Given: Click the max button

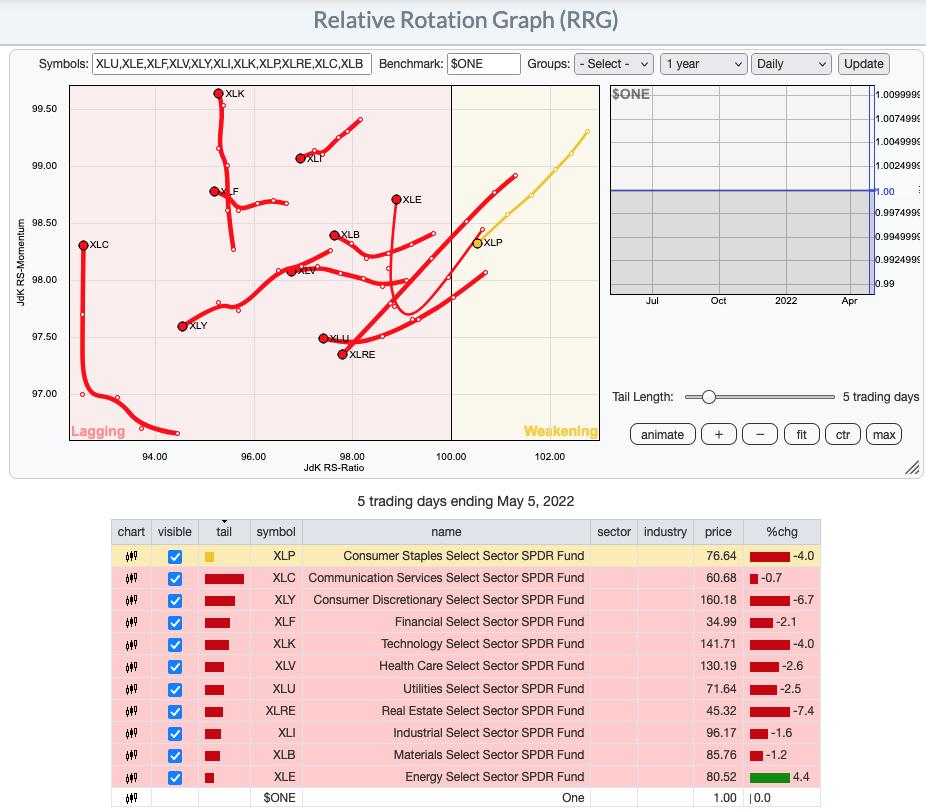Looking at the screenshot, I should point(884,435).
